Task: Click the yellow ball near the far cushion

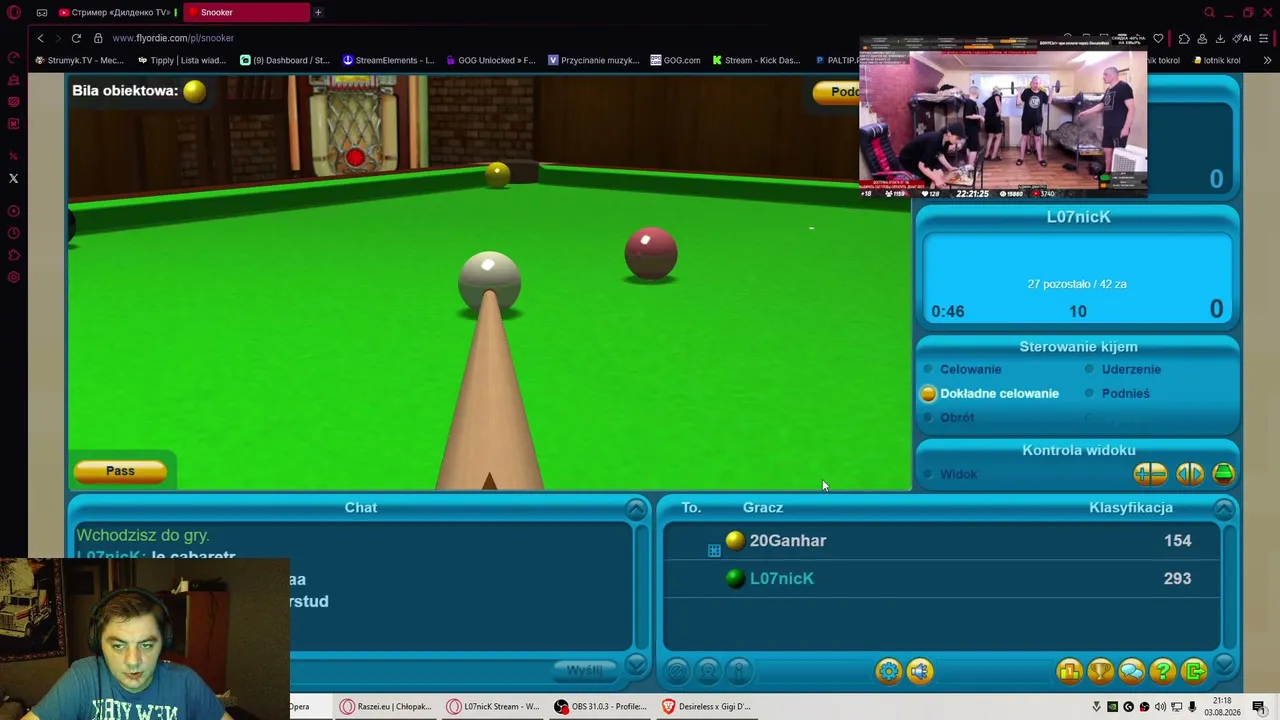Action: pos(497,174)
